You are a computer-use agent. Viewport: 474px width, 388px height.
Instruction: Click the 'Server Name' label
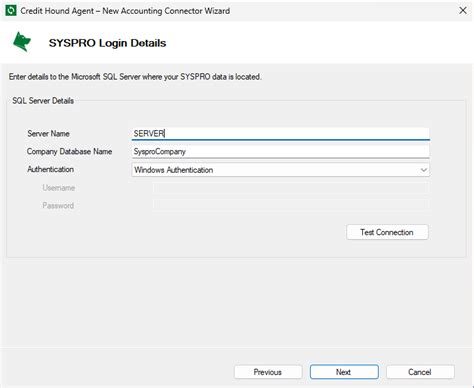[49, 134]
